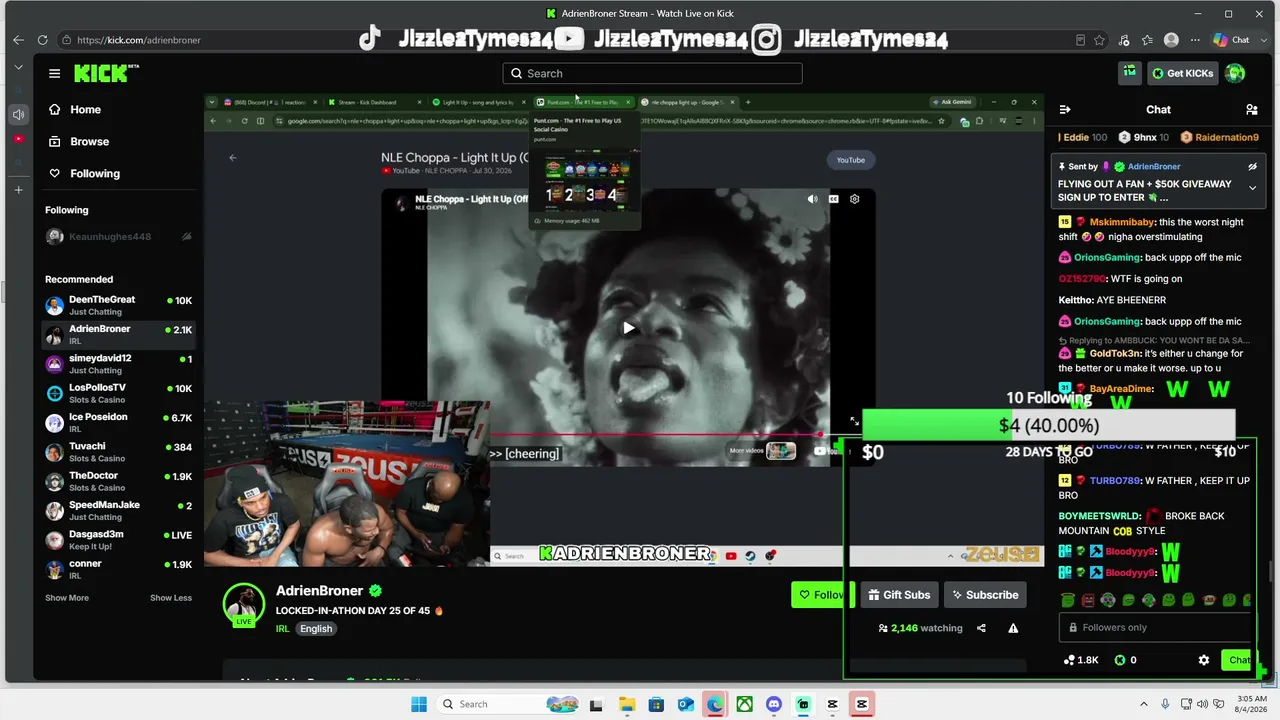
Task: Open TheDoctor channel
Action: (x=119, y=481)
